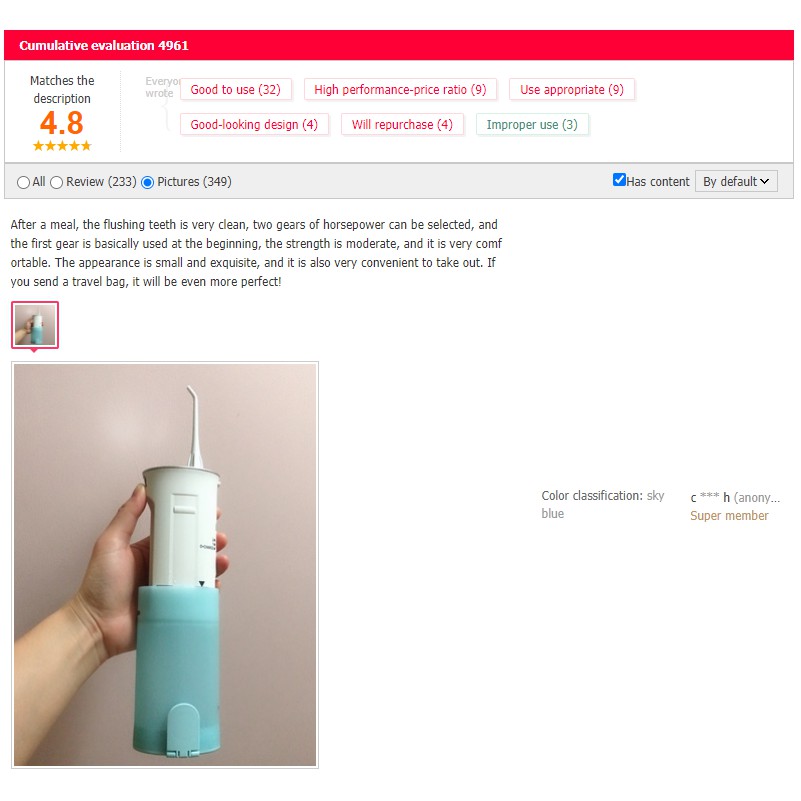Viewport: 801px width, 801px height.
Task: Uncheck the Has content checkbox
Action: click(619, 180)
